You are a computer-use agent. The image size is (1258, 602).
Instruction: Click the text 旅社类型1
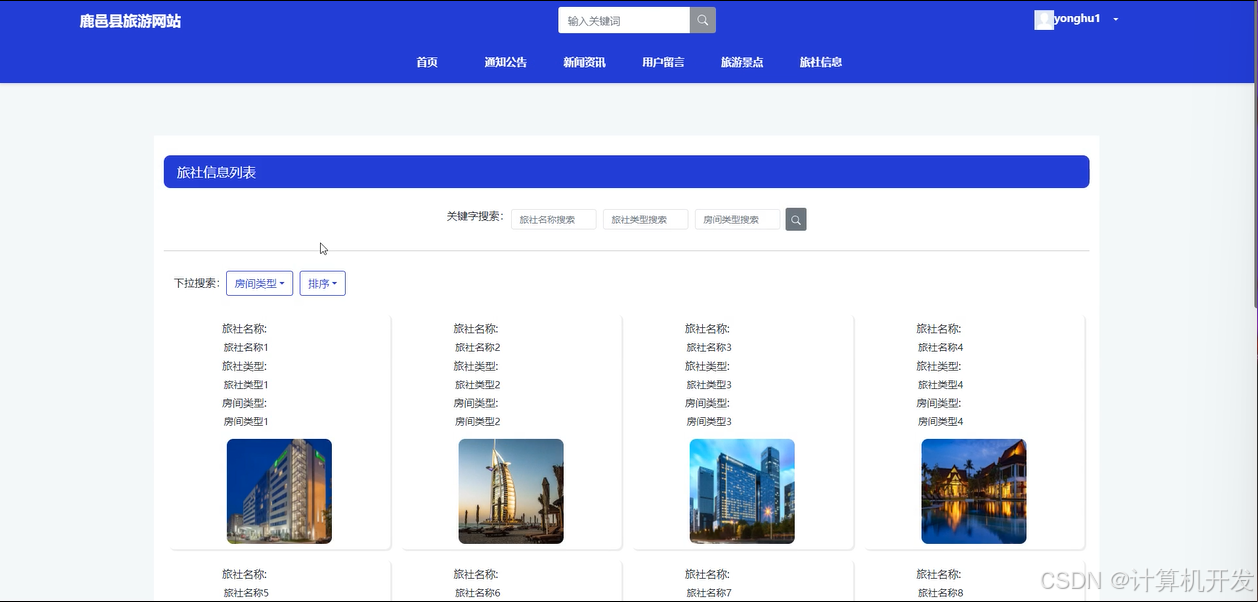(246, 384)
